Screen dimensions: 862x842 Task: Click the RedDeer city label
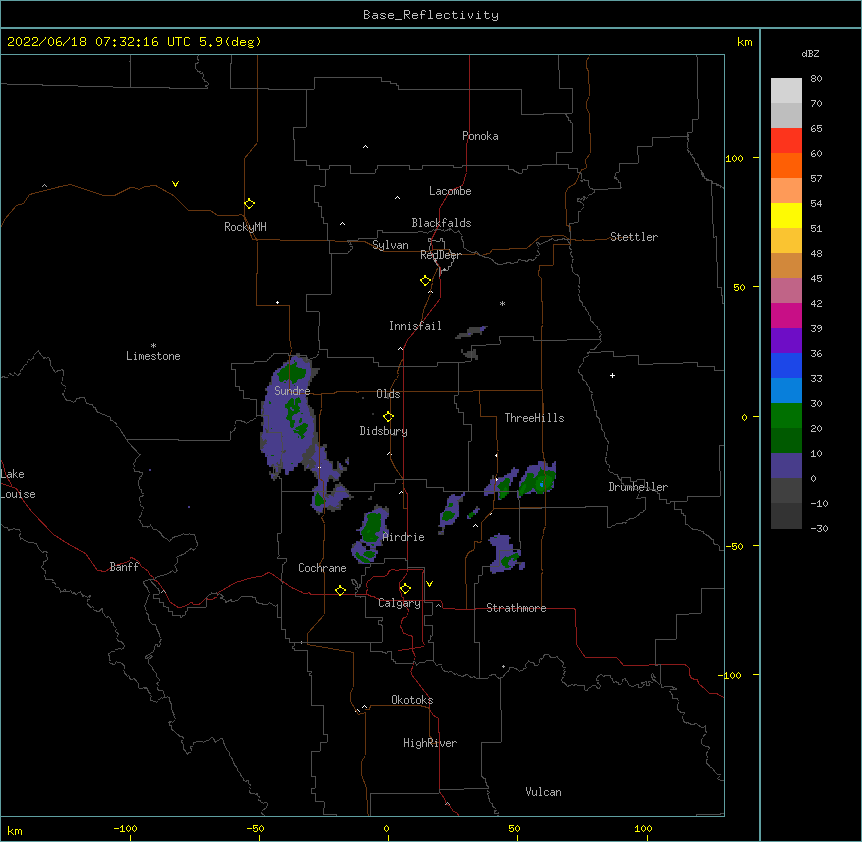tap(440, 255)
